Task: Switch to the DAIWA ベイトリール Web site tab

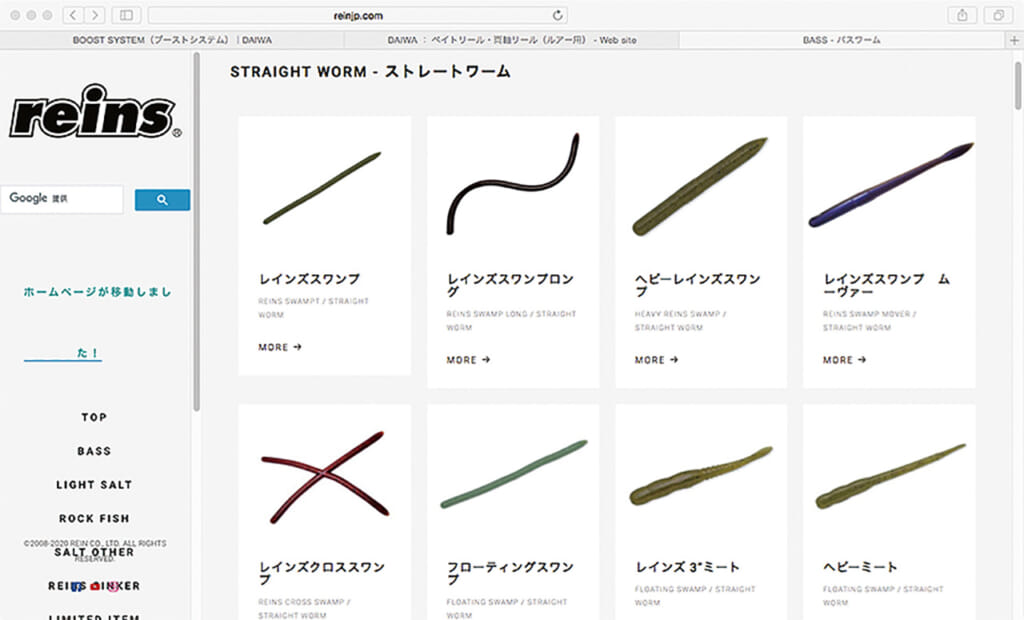Action: 511,40
